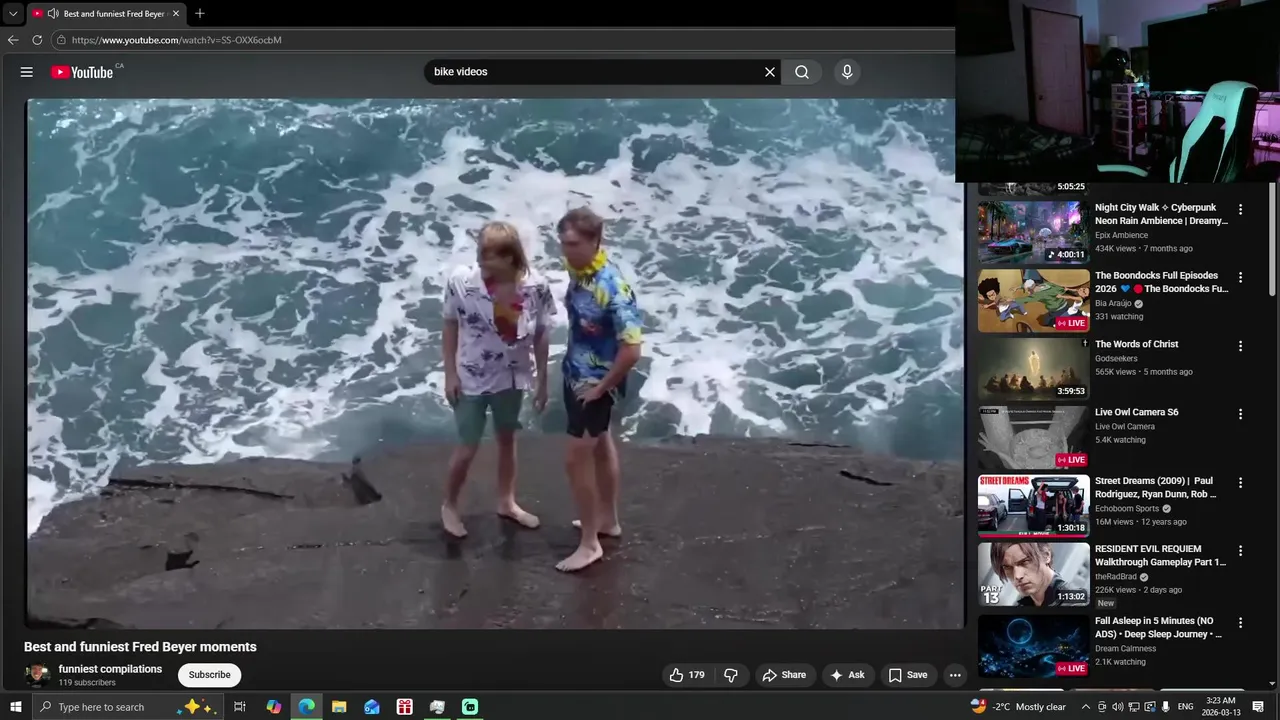Show hidden system tray icons
Image resolution: width=1280 pixels, height=720 pixels.
click(x=1086, y=707)
